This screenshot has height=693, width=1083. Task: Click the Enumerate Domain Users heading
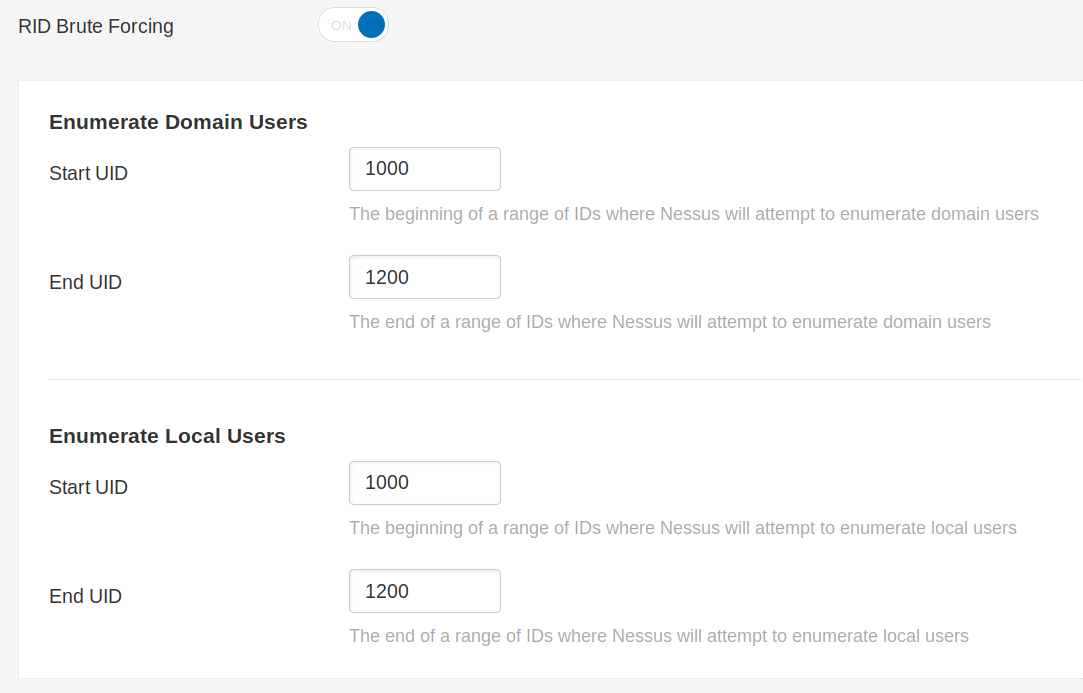click(178, 122)
